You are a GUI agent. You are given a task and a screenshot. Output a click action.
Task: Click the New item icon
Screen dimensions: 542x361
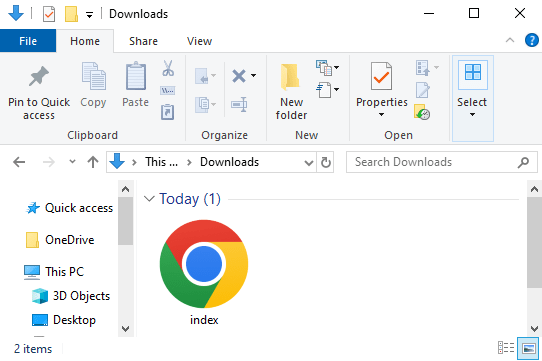click(x=324, y=68)
